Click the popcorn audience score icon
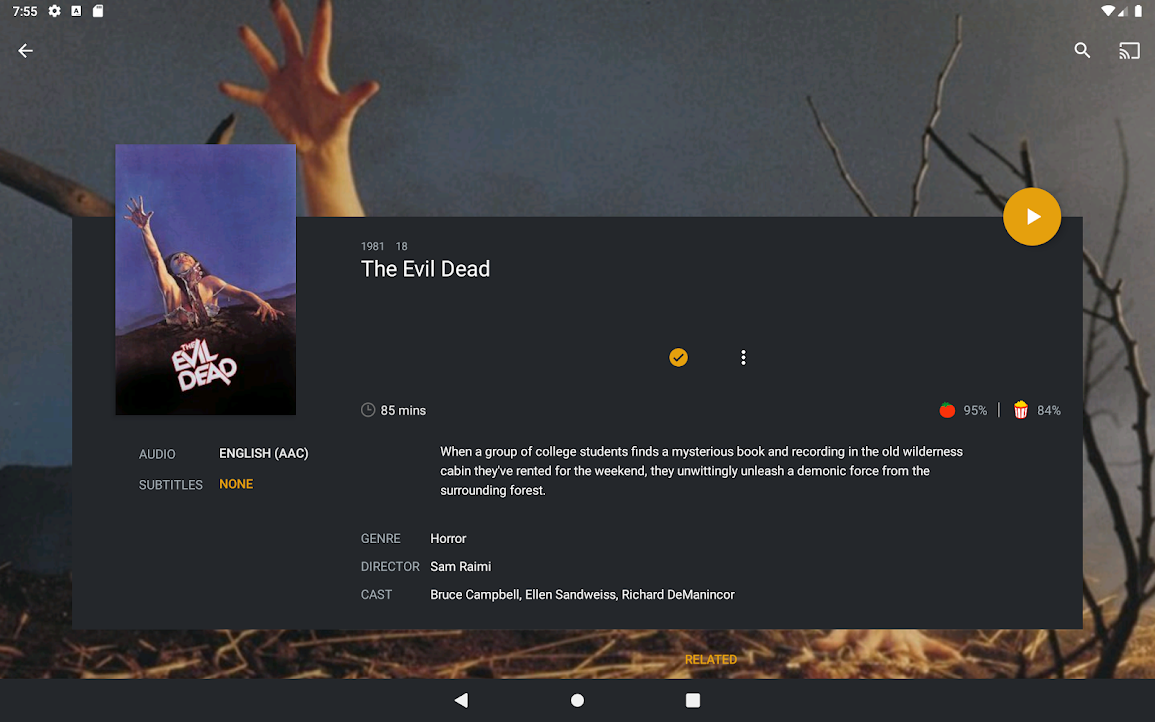Image resolution: width=1155 pixels, height=722 pixels. pos(1020,410)
